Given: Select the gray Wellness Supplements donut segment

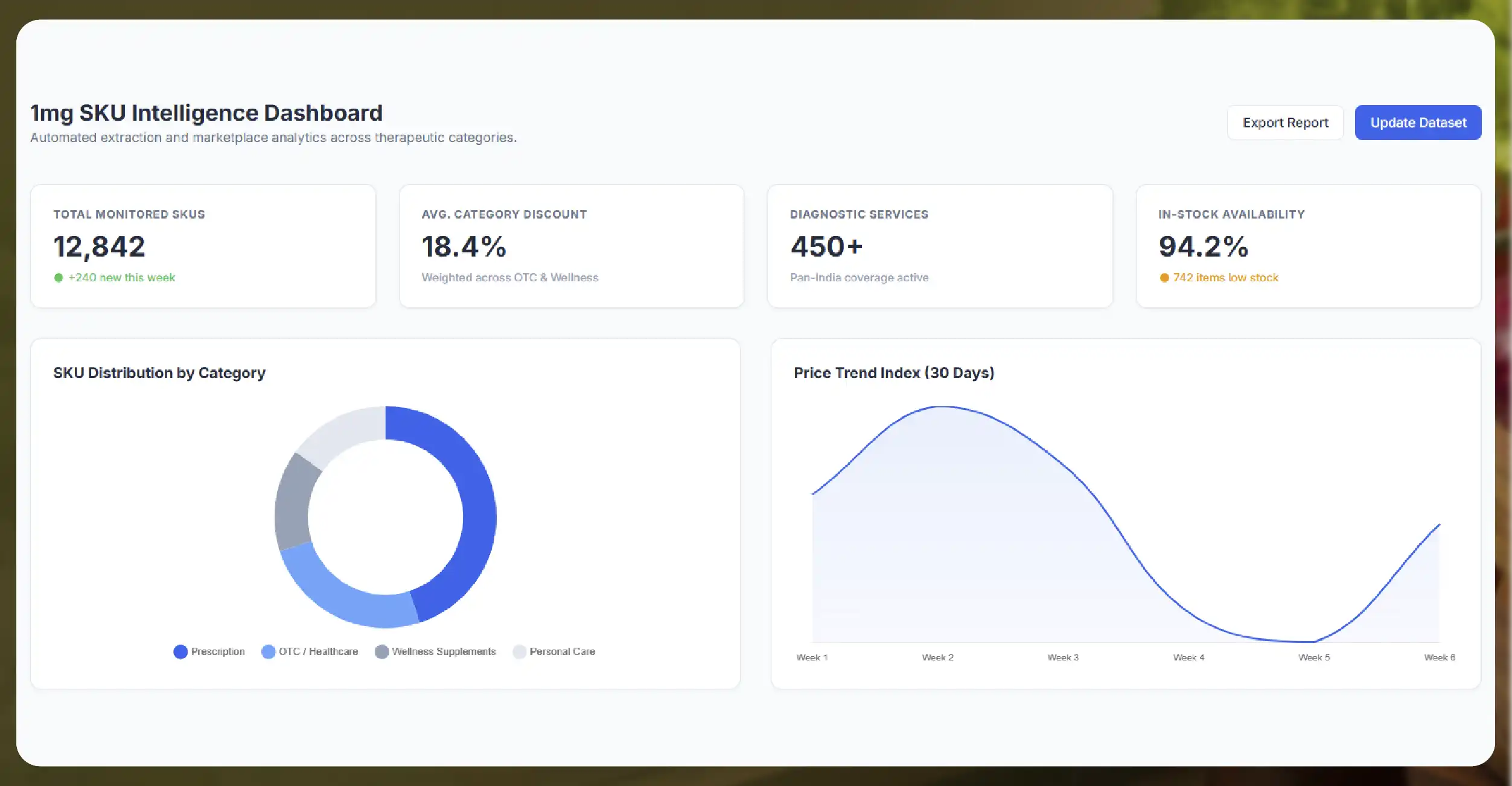Looking at the screenshot, I should pyautogui.click(x=293, y=504).
